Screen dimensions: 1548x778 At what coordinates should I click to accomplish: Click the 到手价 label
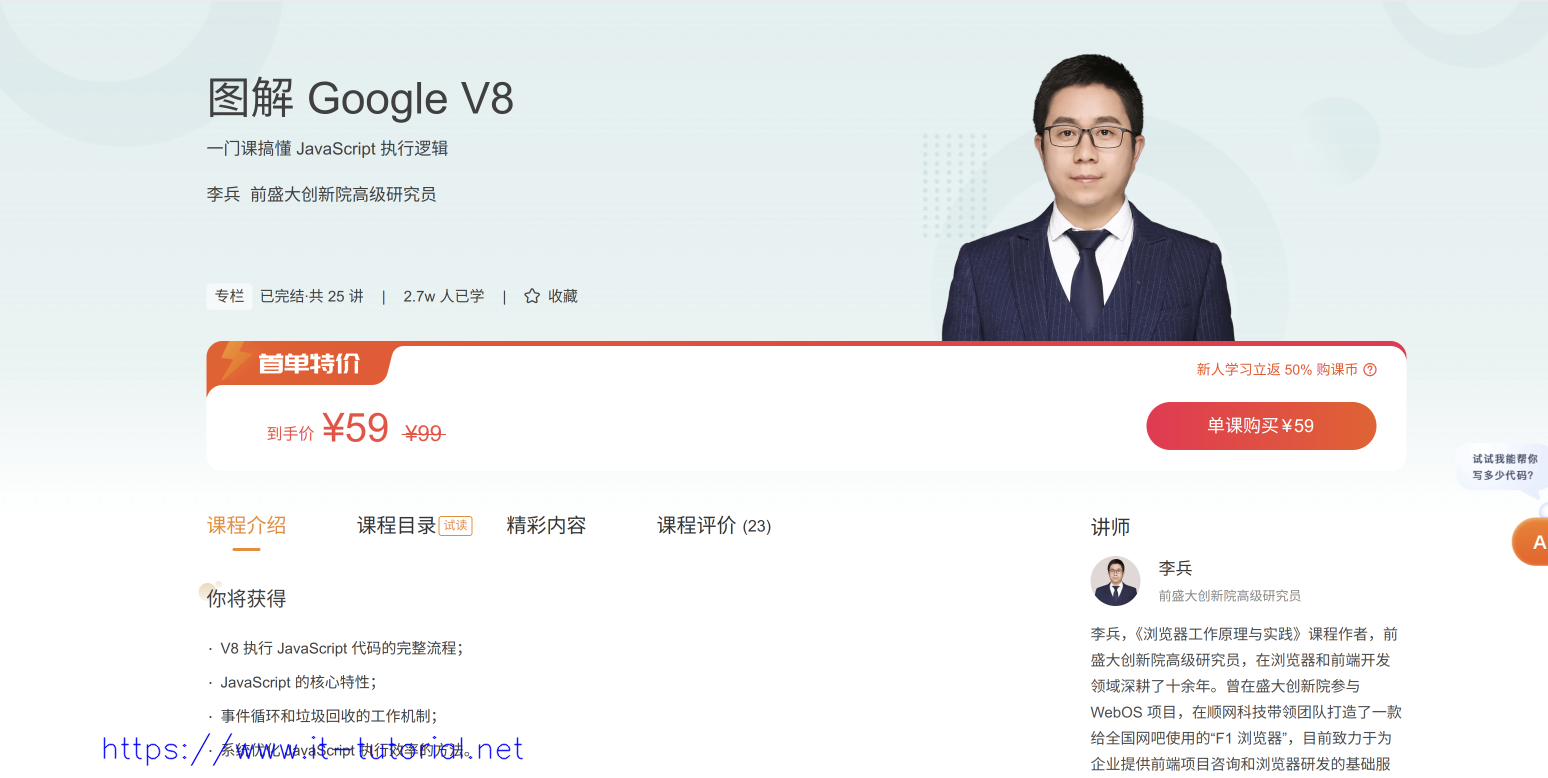(x=290, y=433)
